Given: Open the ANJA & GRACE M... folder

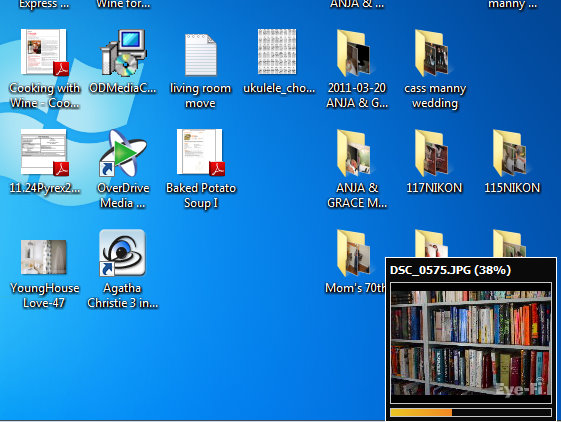Looking at the screenshot, I should click(x=354, y=153).
